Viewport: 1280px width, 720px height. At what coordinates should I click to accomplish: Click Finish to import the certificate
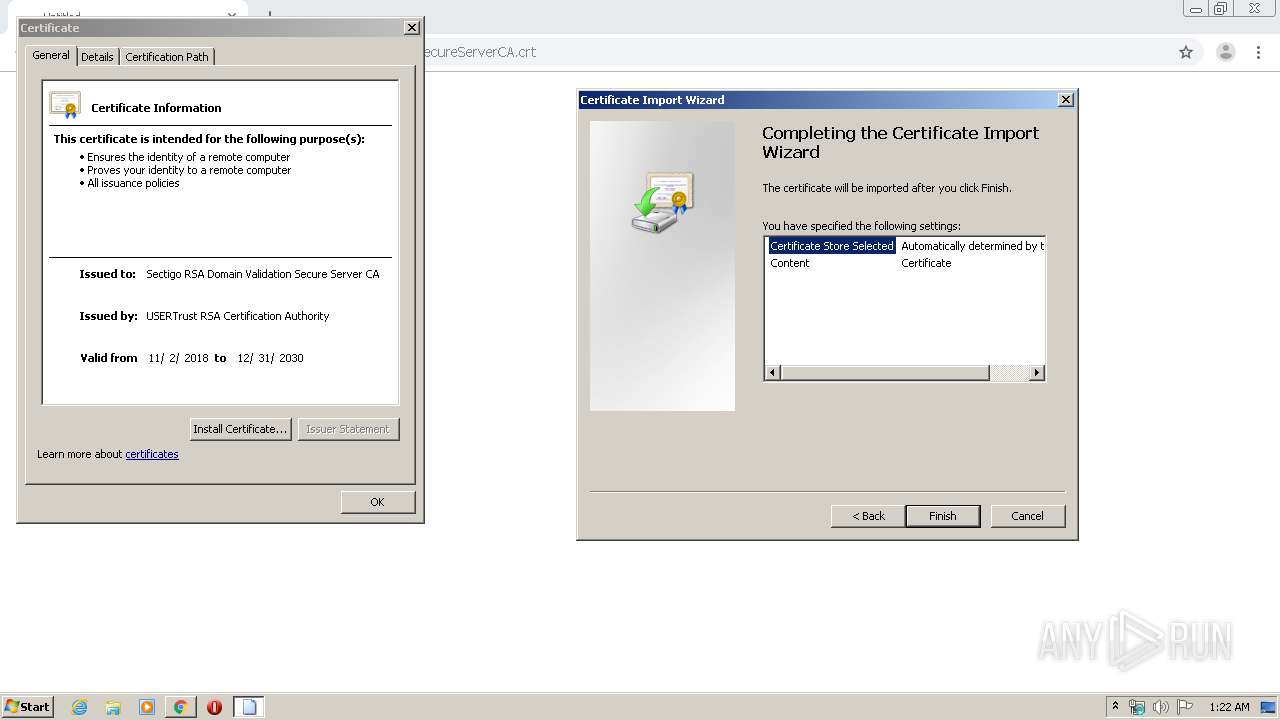tap(942, 516)
